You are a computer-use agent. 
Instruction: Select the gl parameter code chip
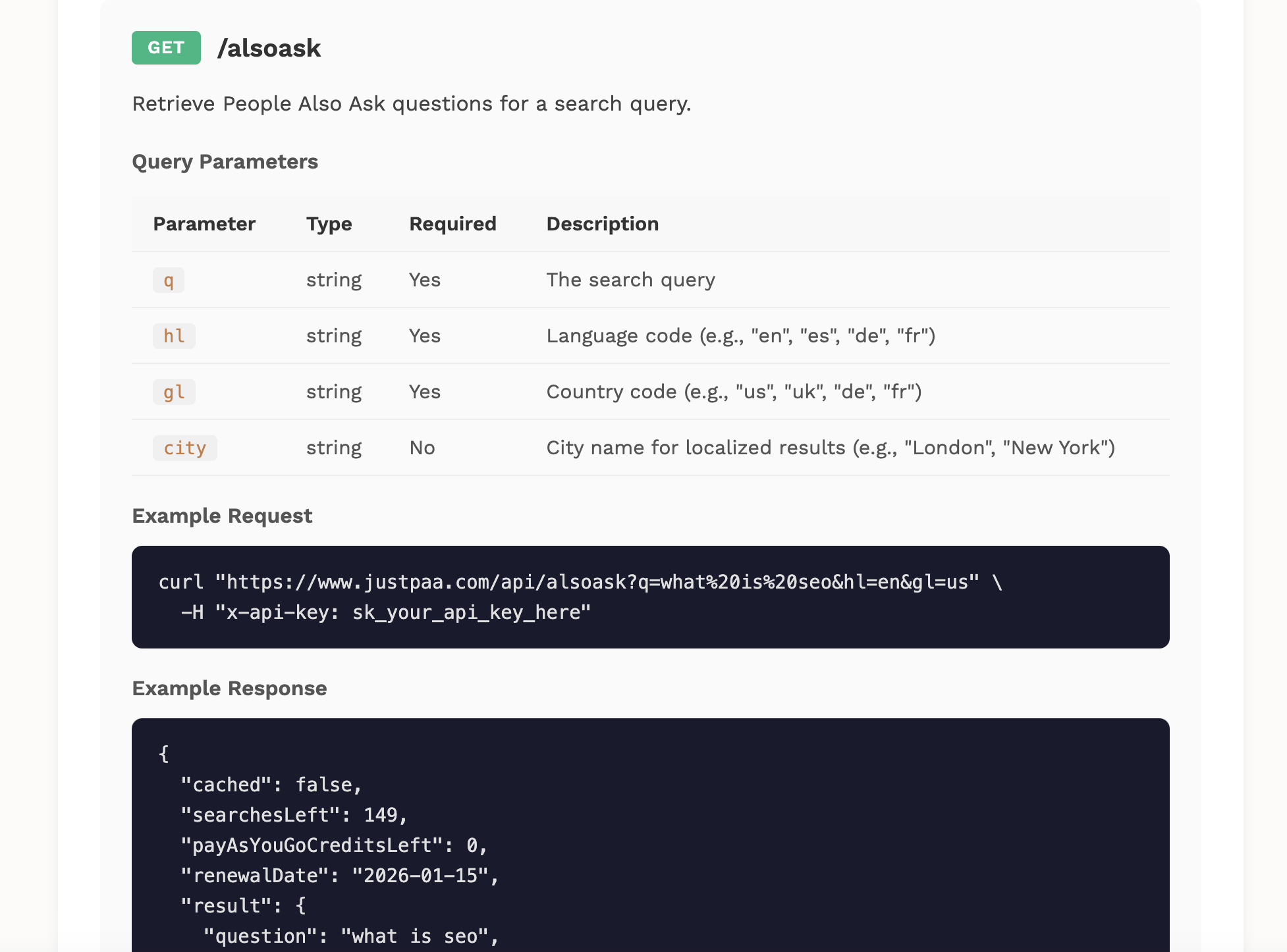point(173,392)
